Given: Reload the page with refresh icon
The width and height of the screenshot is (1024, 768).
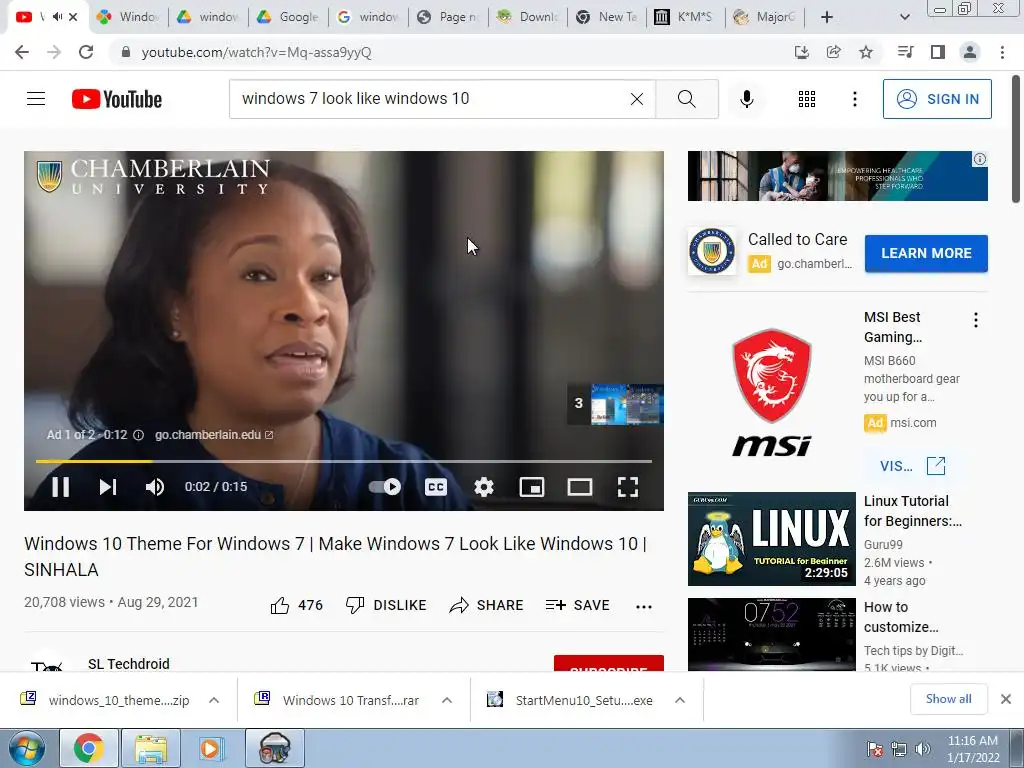Looking at the screenshot, I should pyautogui.click(x=86, y=52).
